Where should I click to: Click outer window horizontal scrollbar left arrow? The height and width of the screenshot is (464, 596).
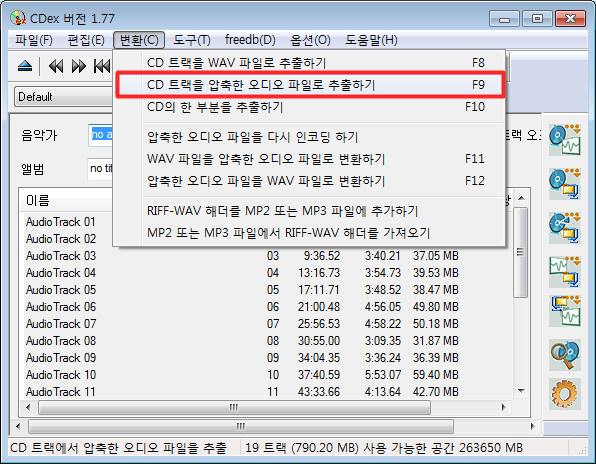coord(18,426)
